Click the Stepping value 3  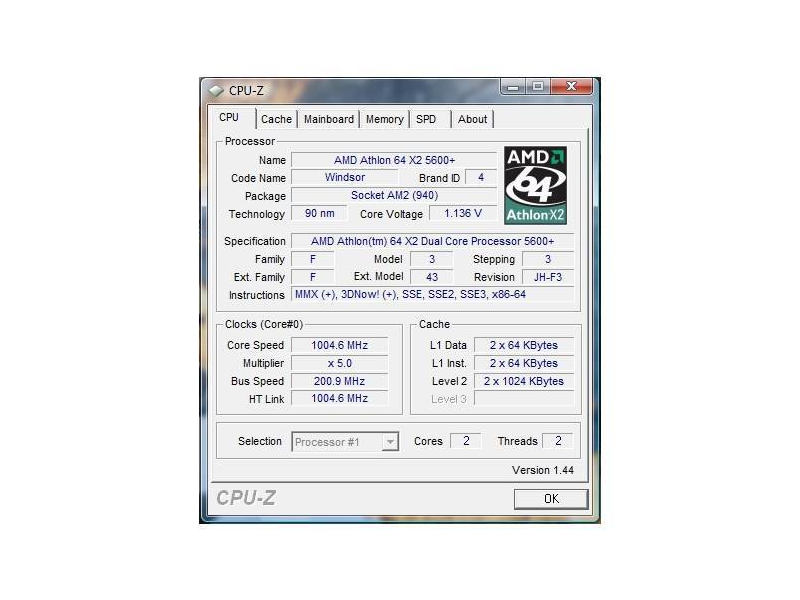tap(548, 259)
